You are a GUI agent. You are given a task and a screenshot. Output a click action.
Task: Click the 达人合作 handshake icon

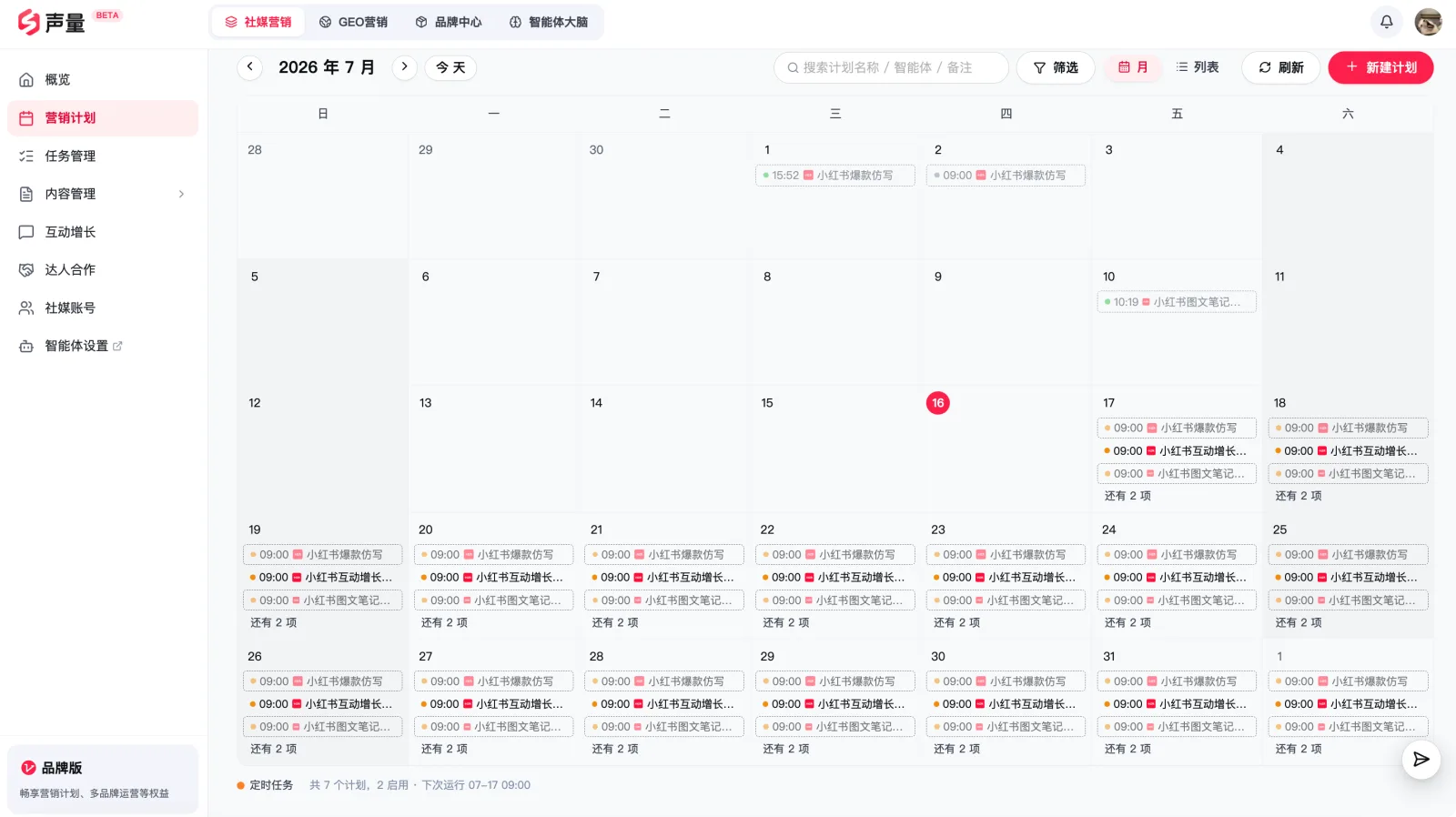click(x=26, y=270)
